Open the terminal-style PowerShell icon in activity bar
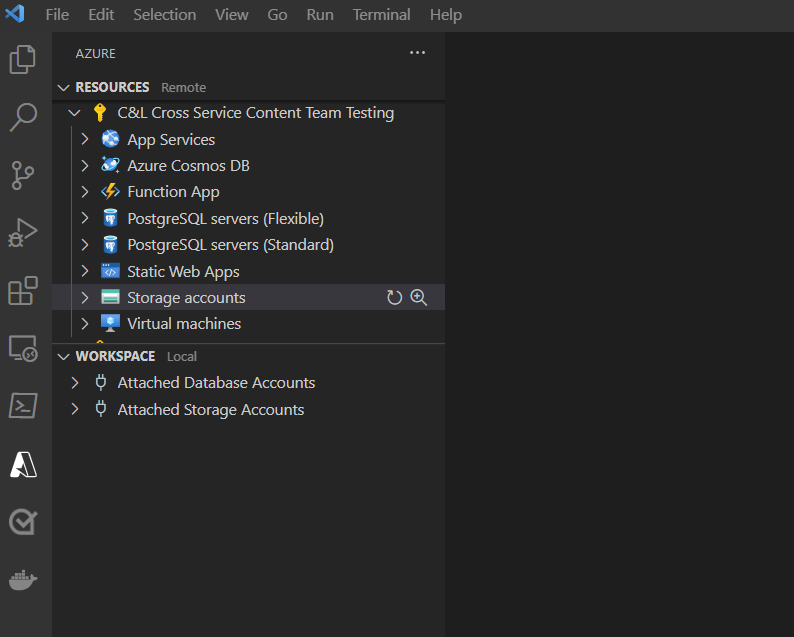 click(23, 406)
